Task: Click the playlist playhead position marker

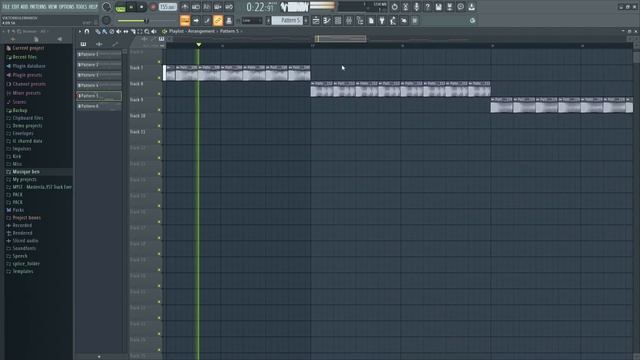Action: [198, 44]
